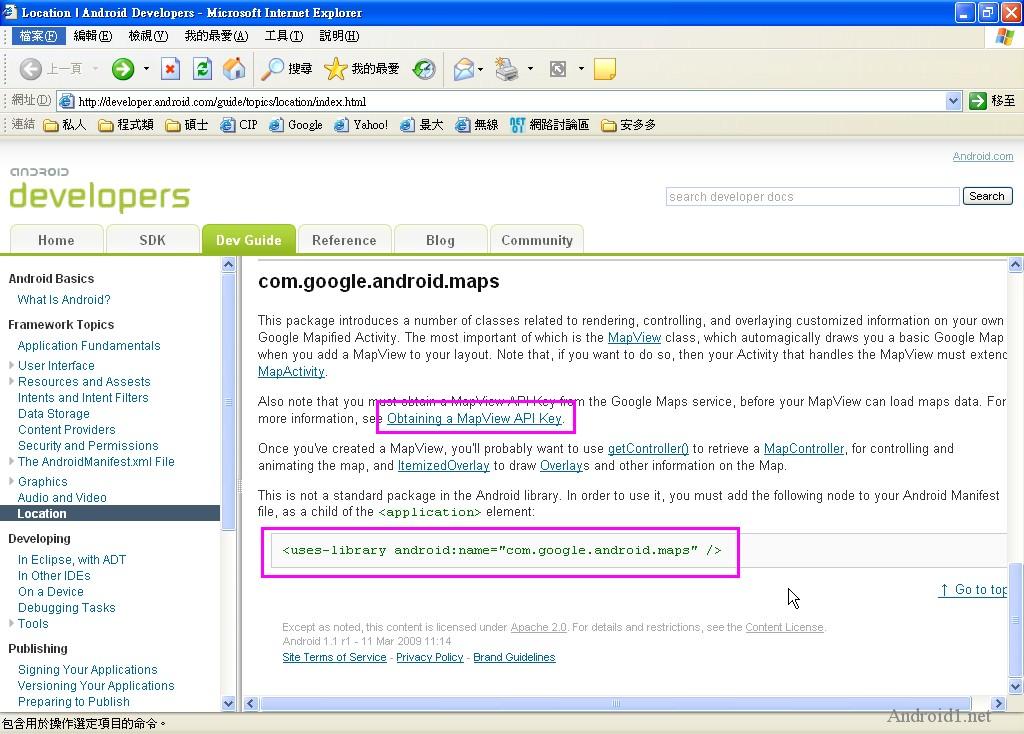This screenshot has width=1024, height=734.
Task: Open the MapController link
Action: point(804,448)
